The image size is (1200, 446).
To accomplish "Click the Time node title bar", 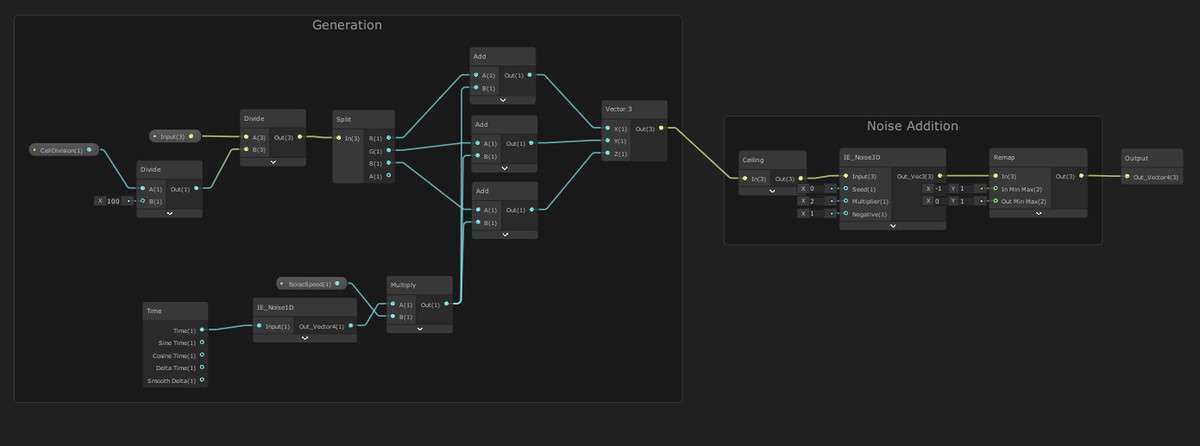I will point(175,311).
